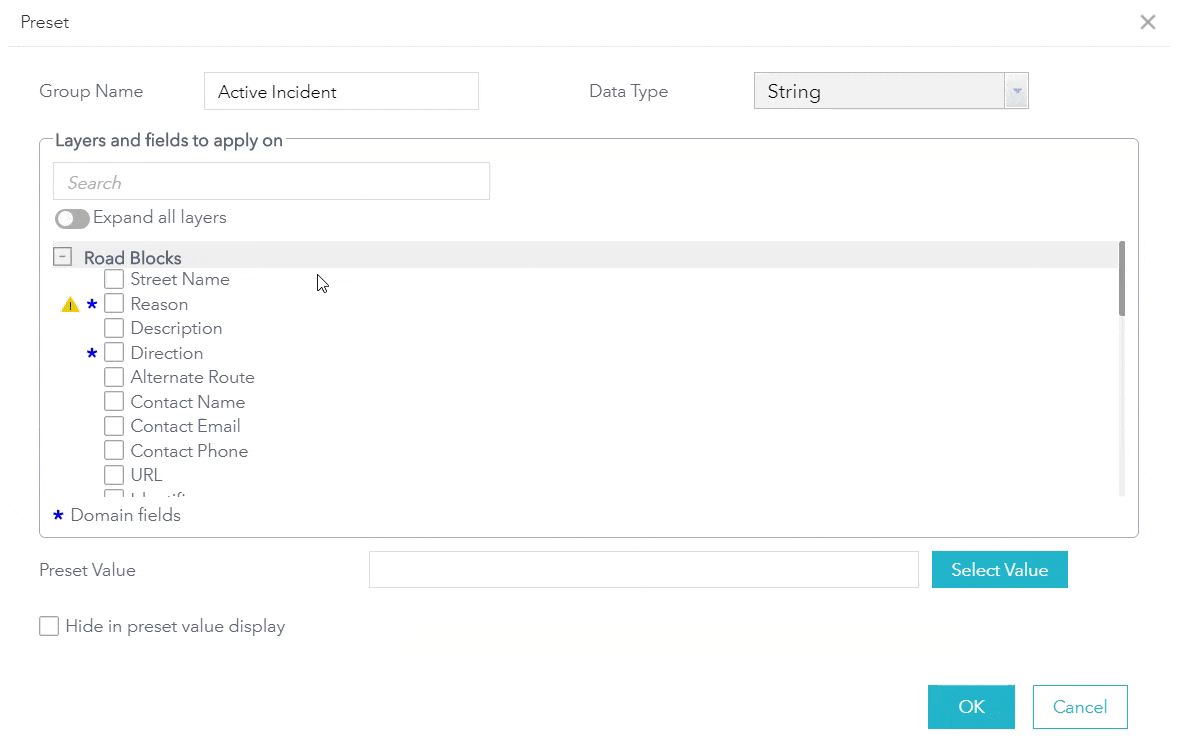Viewport: 1178px width, 744px height.
Task: Click the layers list scrollbar
Action: point(1122,280)
